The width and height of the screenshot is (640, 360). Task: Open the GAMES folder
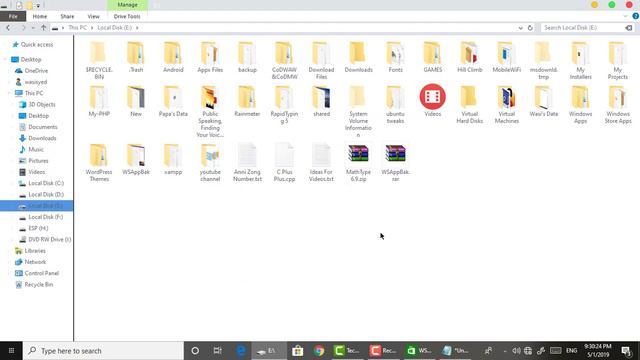click(x=433, y=58)
